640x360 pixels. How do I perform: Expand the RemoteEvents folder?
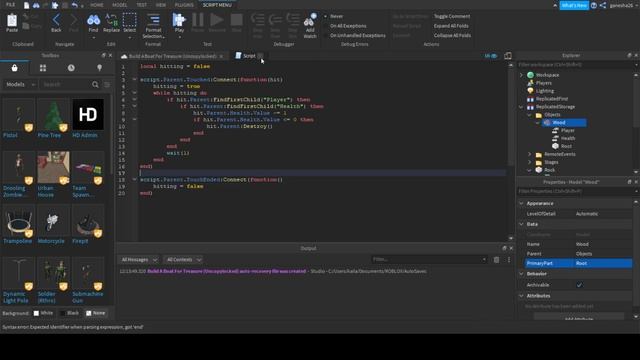coord(530,154)
